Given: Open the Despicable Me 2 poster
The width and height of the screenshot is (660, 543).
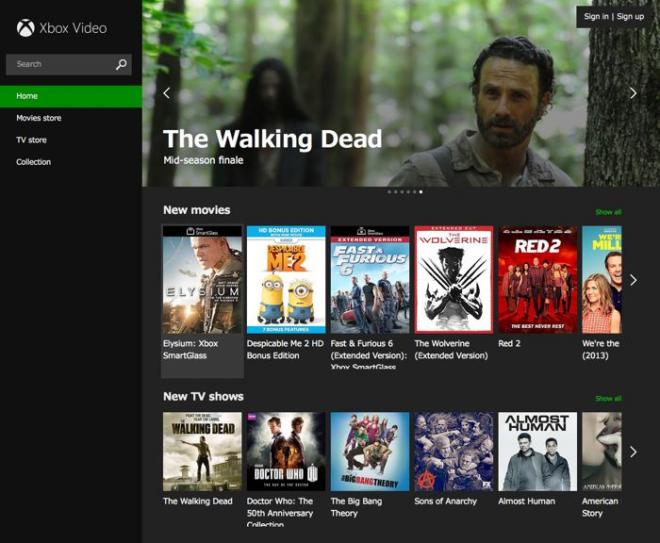Looking at the screenshot, I should [x=286, y=280].
